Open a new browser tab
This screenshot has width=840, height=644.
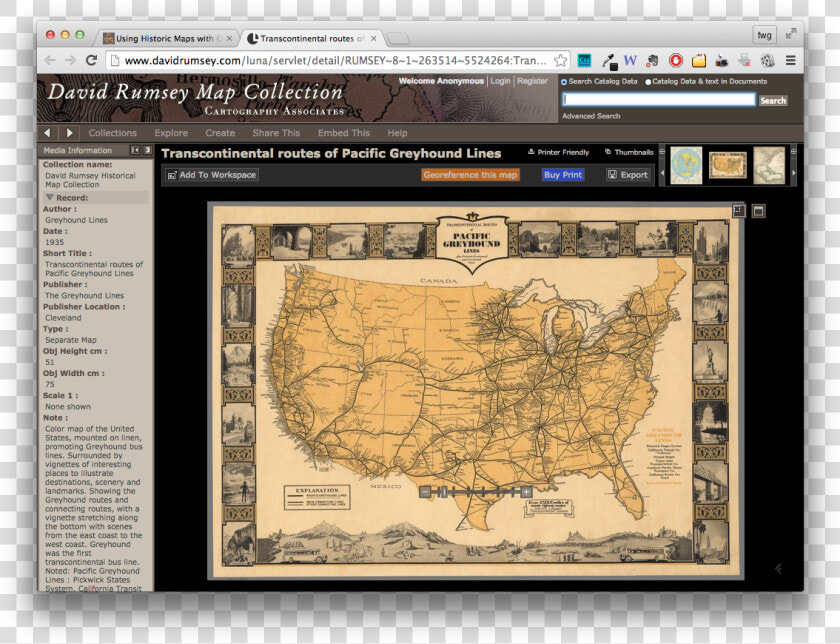[x=398, y=39]
